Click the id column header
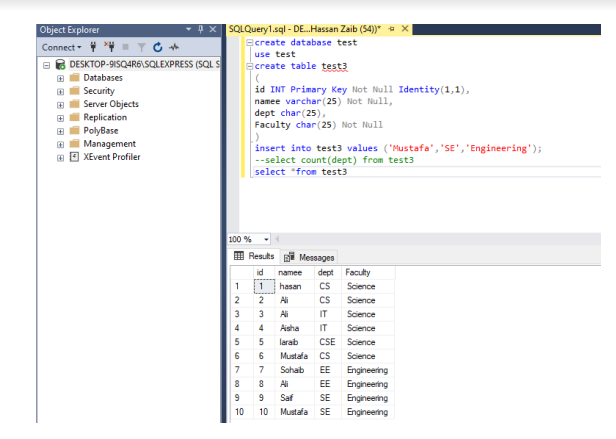 coord(264,272)
